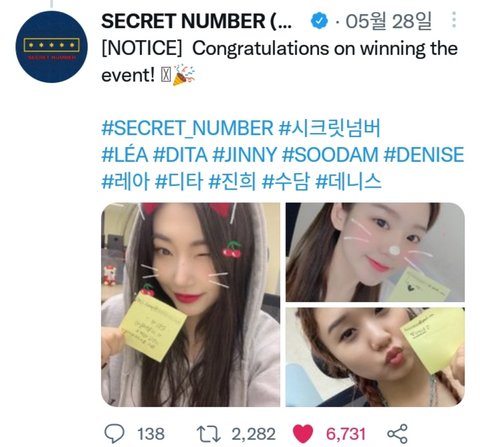
Task: Toggle the red heart like icon
Action: tap(303, 434)
